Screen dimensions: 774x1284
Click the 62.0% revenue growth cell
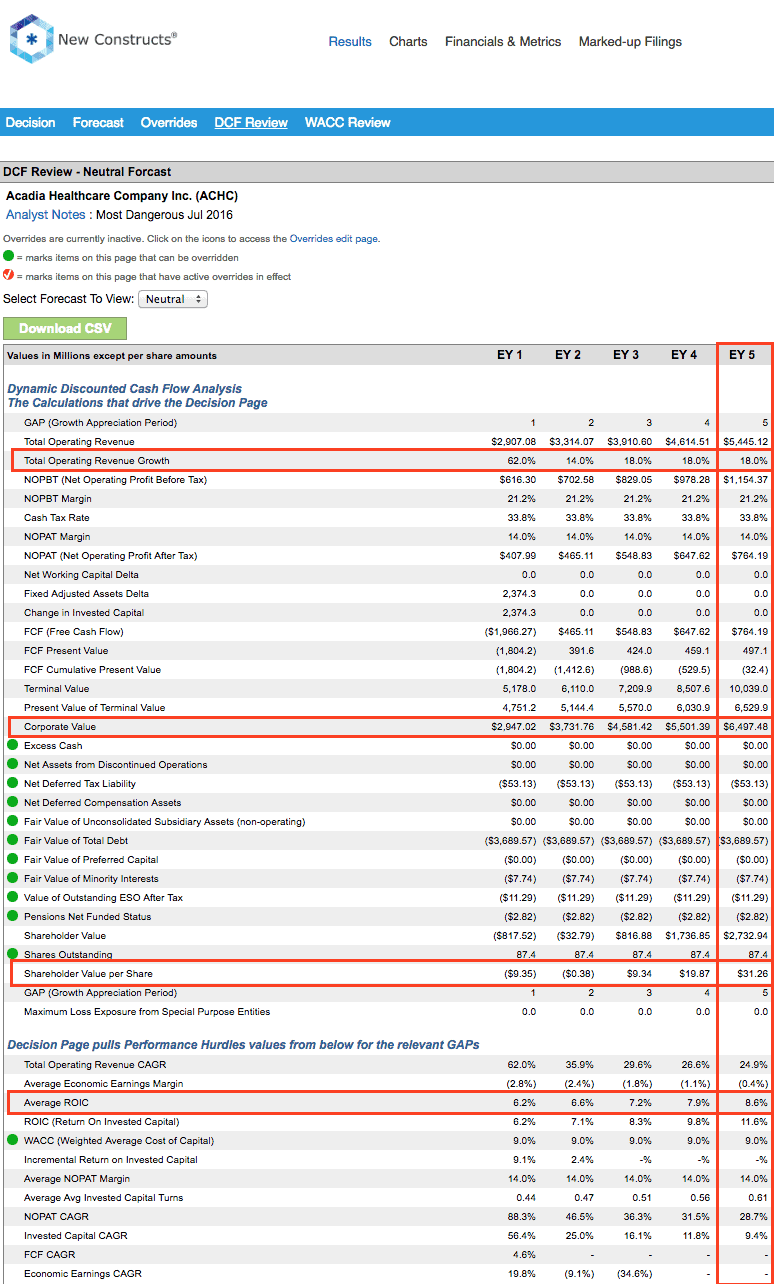[x=522, y=461]
